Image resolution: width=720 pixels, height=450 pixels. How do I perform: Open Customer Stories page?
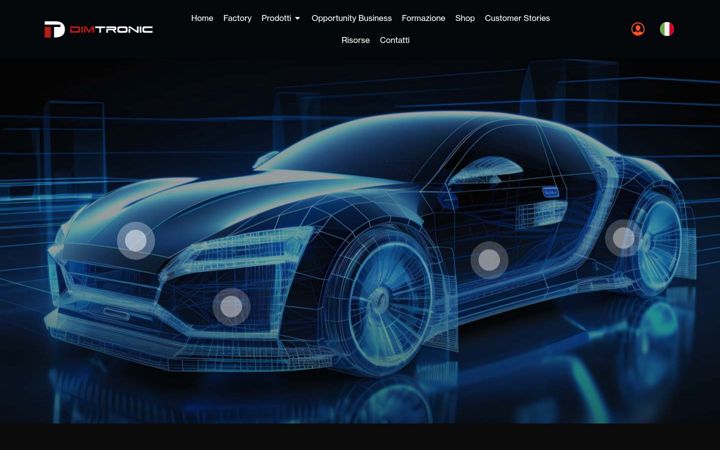coord(517,18)
